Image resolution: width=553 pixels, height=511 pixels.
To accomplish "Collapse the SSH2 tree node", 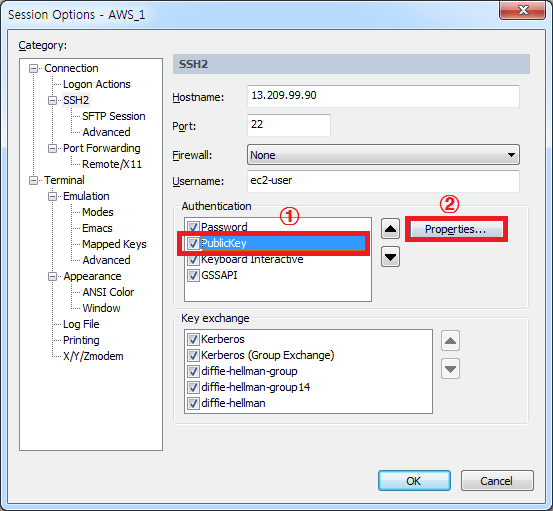I will [52, 101].
